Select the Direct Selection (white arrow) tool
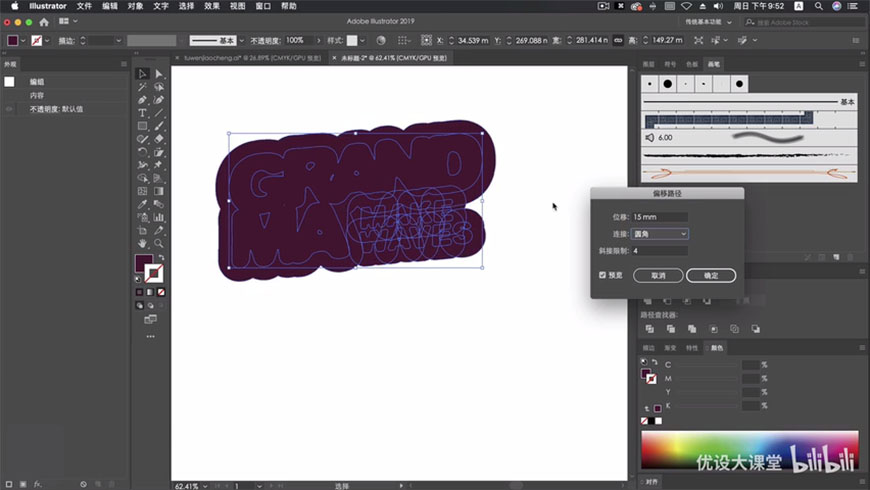The height and width of the screenshot is (490, 870). [159, 74]
